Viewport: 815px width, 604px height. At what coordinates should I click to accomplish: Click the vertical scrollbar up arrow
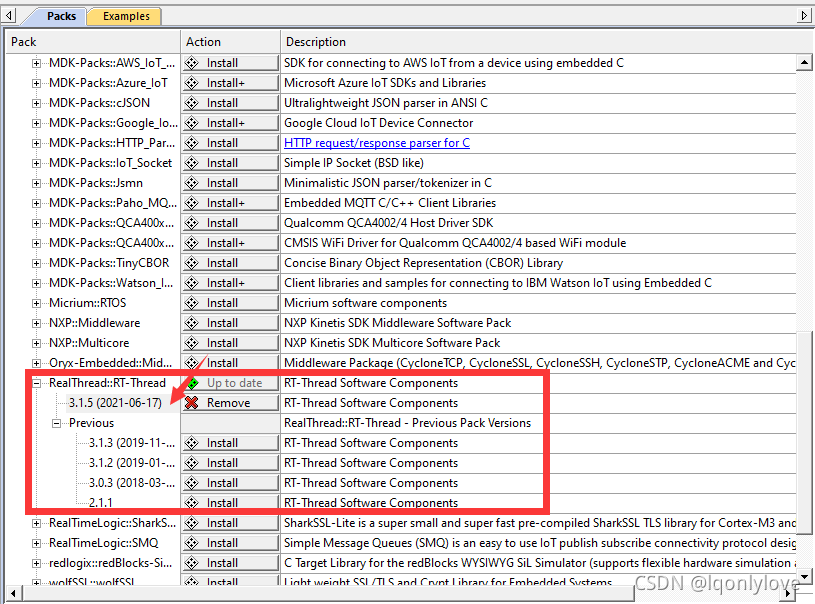pyautogui.click(x=804, y=63)
